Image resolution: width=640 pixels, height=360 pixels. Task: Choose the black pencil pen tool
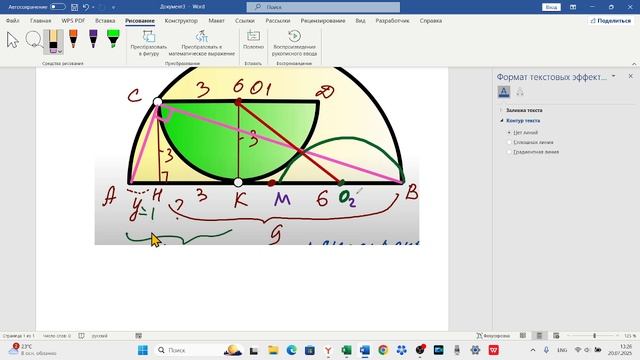click(53, 42)
